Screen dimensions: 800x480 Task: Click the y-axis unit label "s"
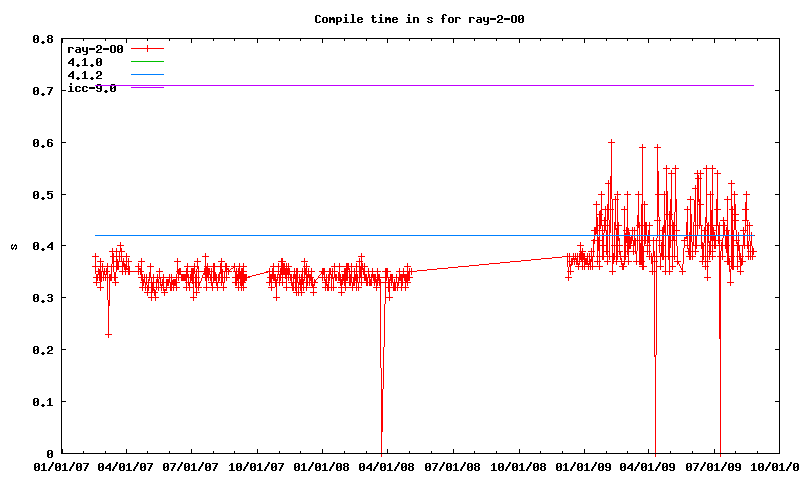click(x=13, y=246)
